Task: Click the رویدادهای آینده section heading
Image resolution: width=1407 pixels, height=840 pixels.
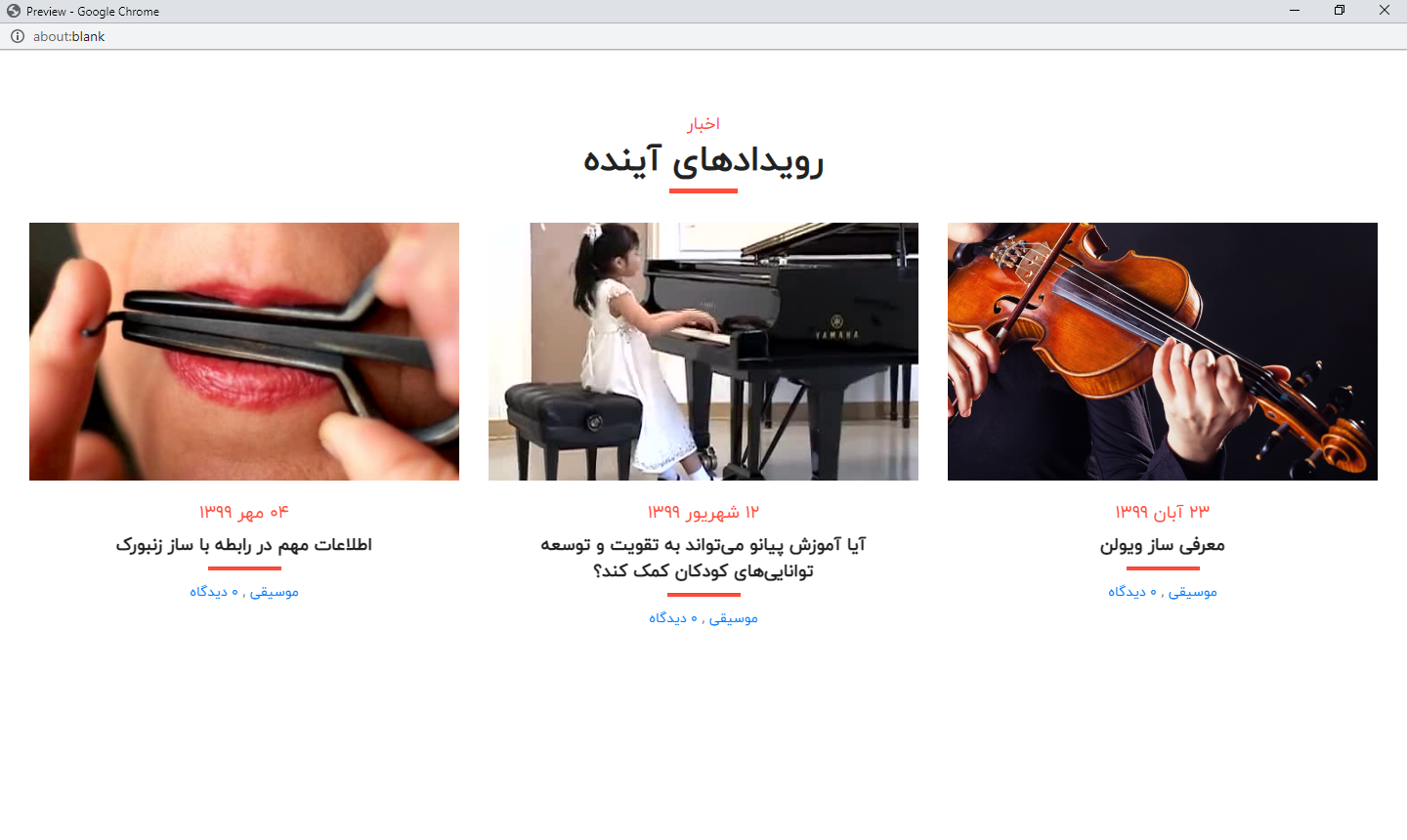Action: click(x=703, y=160)
